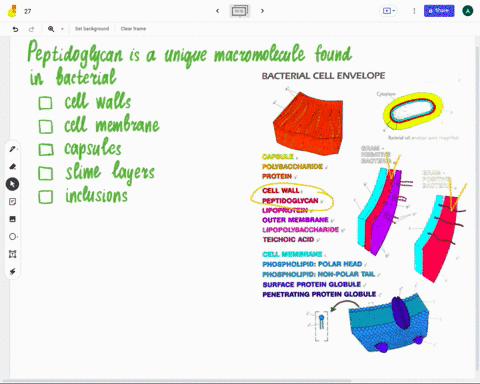Click the "OUTER MEMBRANE" label
This screenshot has width=480, height=384.
[295, 220]
